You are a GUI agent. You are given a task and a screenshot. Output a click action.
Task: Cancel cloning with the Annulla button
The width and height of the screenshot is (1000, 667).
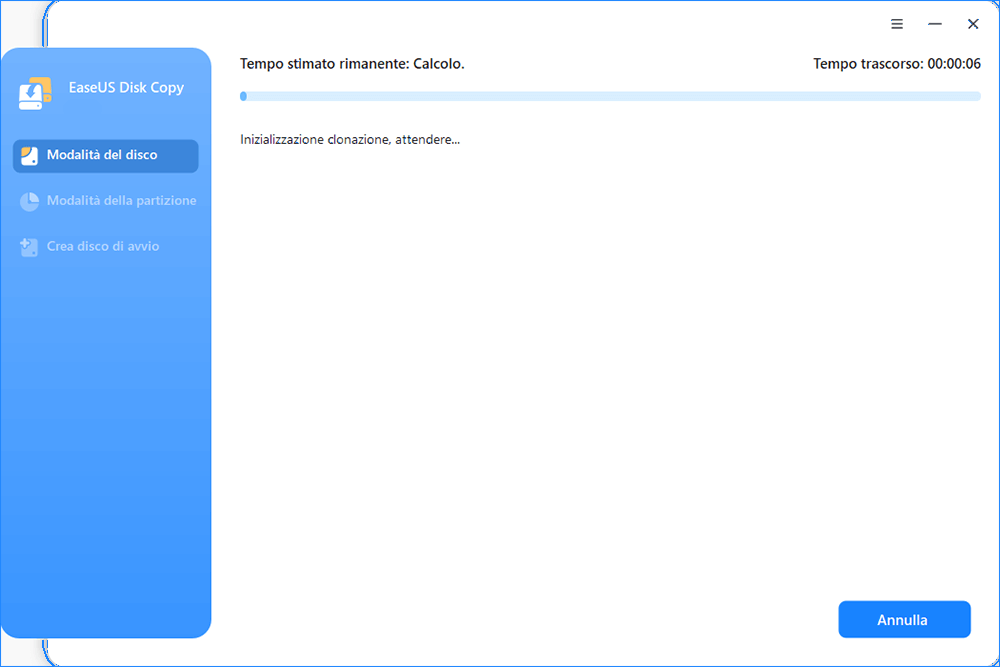point(904,619)
